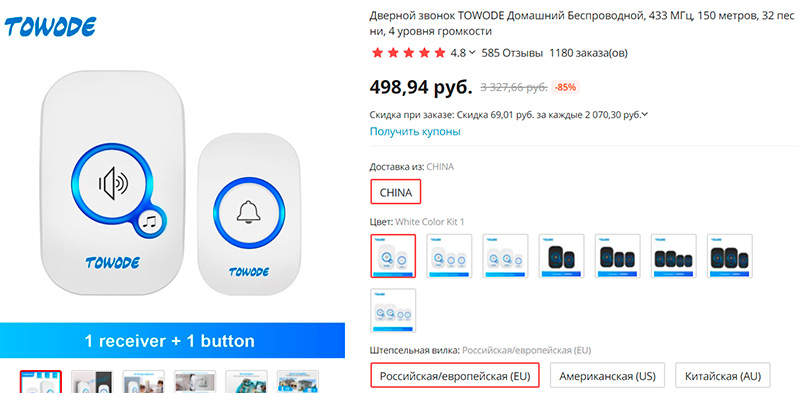This screenshot has height=393, width=800.
Task: Select the first black color kit swatch
Action: coord(562,256)
